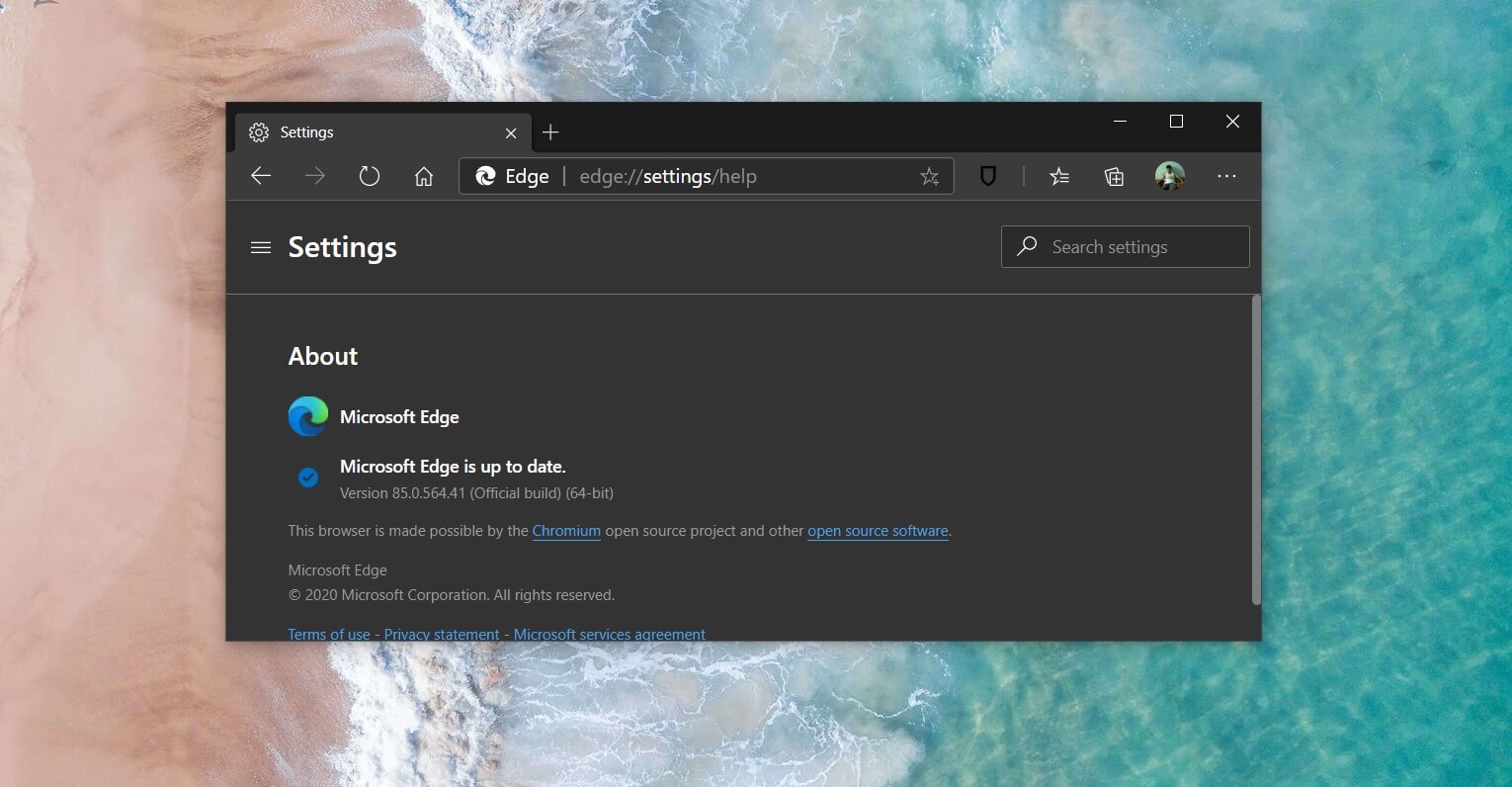Click the settings page vertical scrollbar
The image size is (1512, 787).
click(1256, 450)
